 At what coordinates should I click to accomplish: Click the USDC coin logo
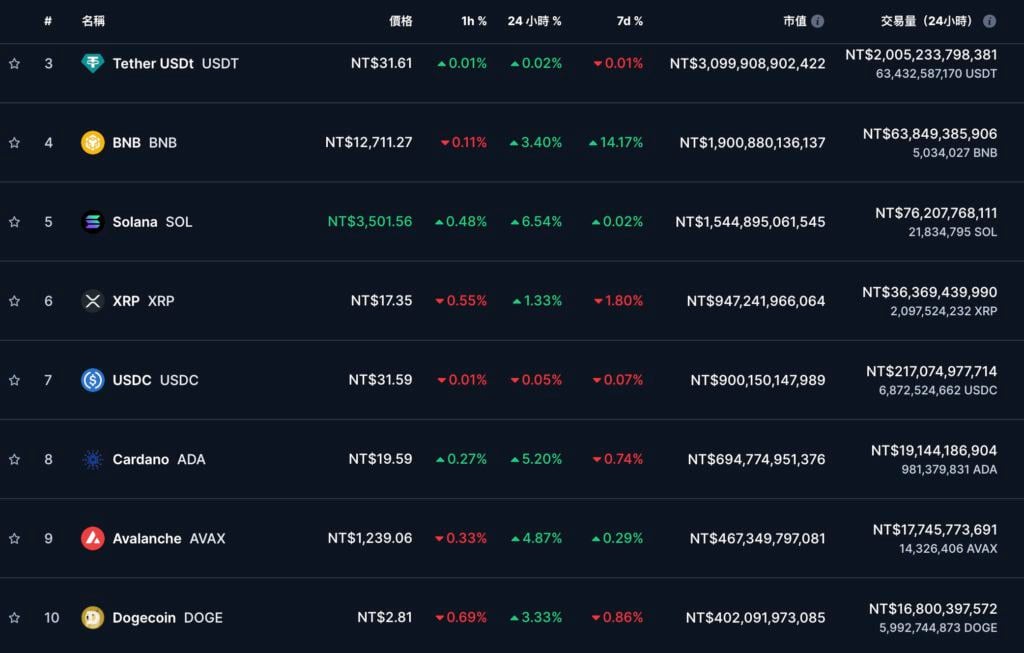[x=92, y=380]
